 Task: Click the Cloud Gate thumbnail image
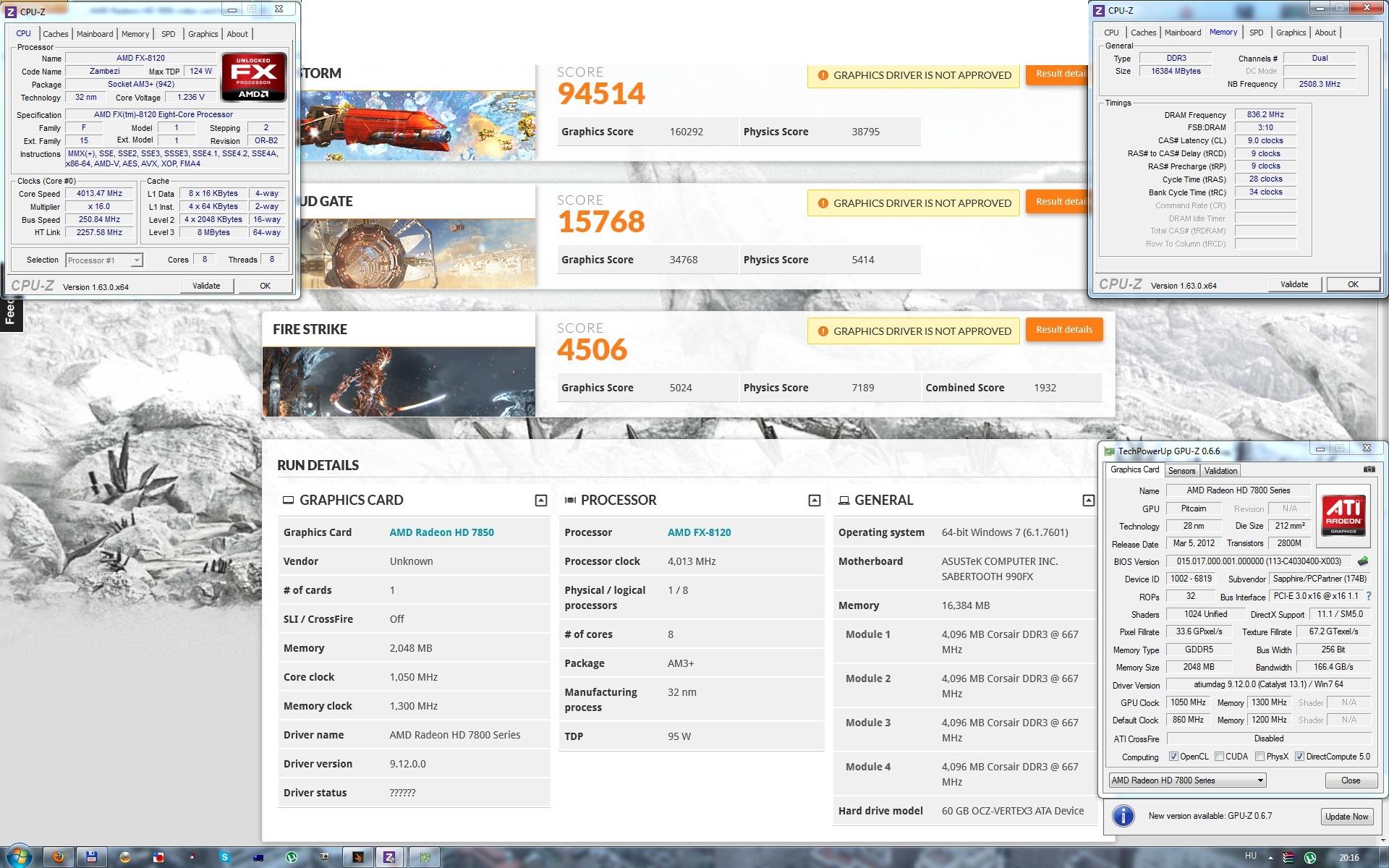click(417, 253)
